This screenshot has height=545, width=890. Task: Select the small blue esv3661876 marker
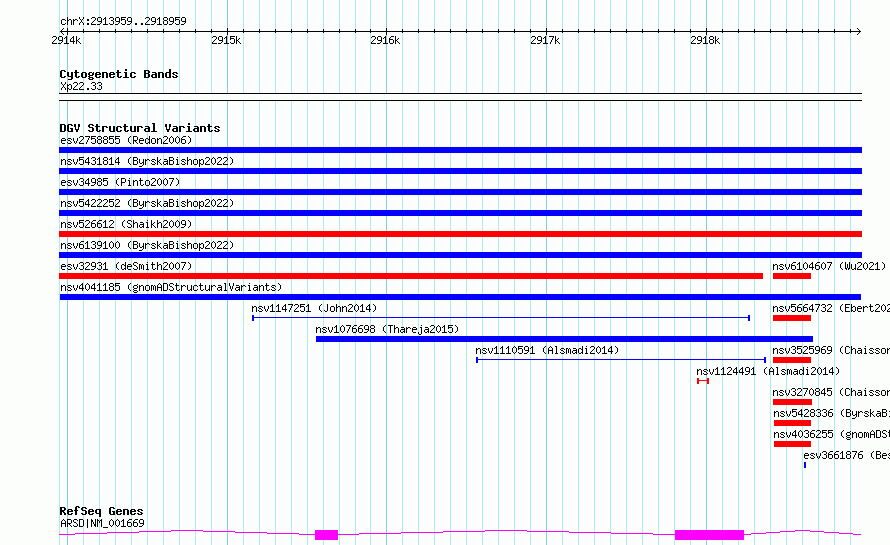[x=805, y=465]
